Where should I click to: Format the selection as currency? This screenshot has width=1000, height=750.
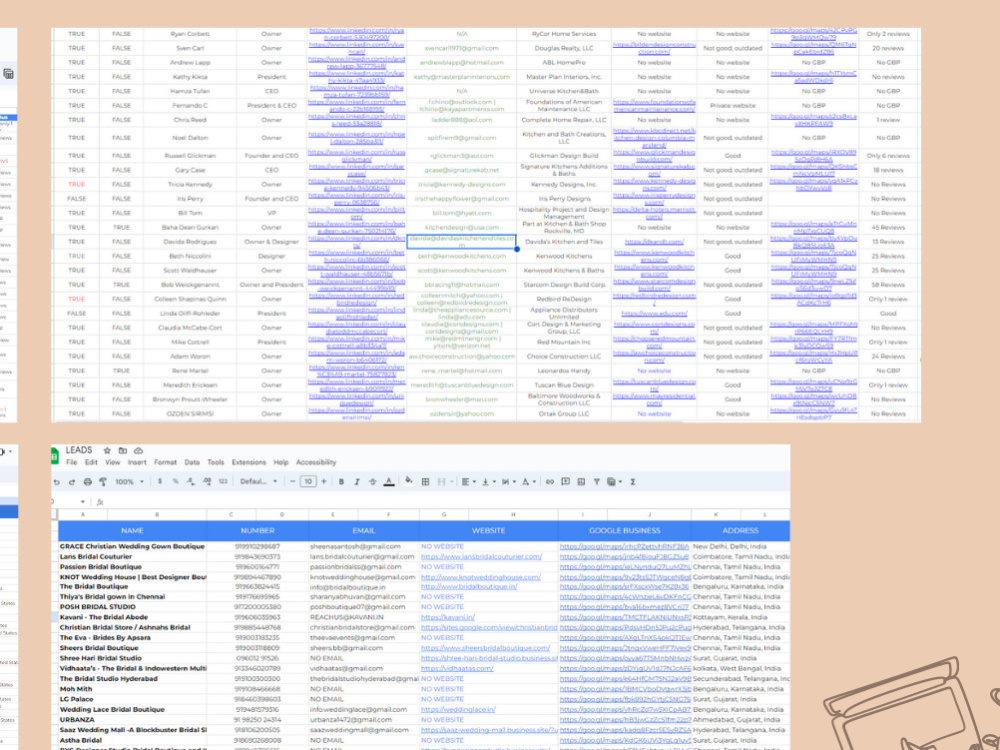click(x=159, y=482)
